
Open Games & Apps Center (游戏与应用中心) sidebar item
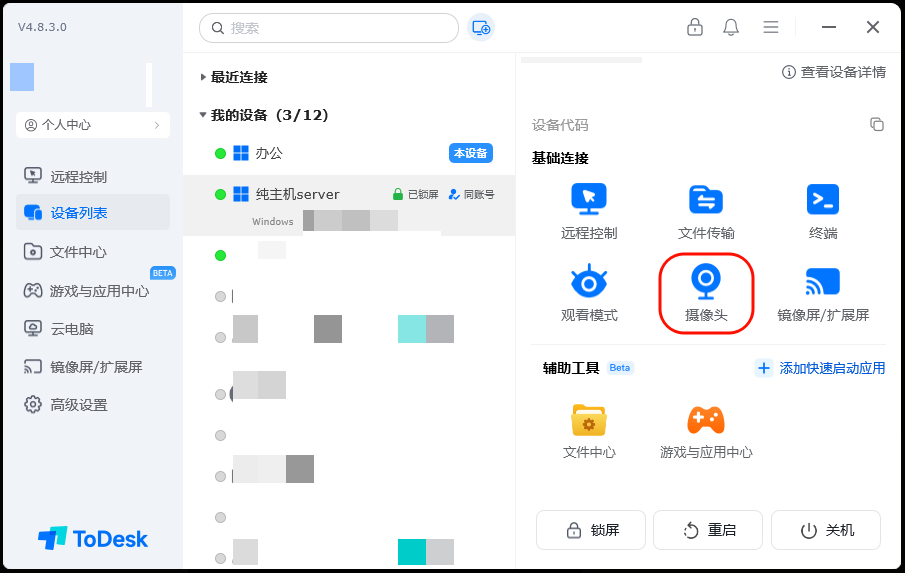tap(93, 291)
